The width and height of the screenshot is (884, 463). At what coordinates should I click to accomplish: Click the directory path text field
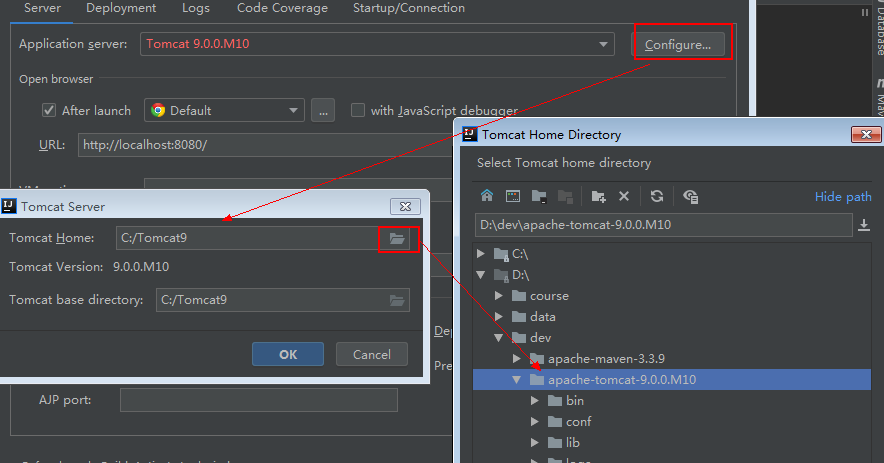(664, 225)
